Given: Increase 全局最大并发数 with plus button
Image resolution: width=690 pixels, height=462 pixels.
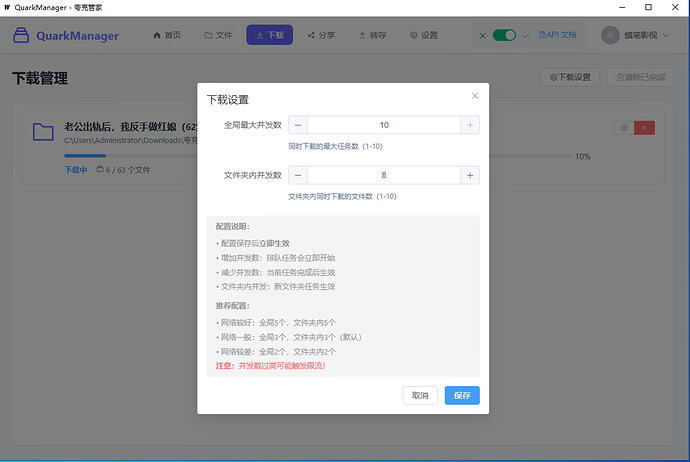Looking at the screenshot, I should 470,125.
